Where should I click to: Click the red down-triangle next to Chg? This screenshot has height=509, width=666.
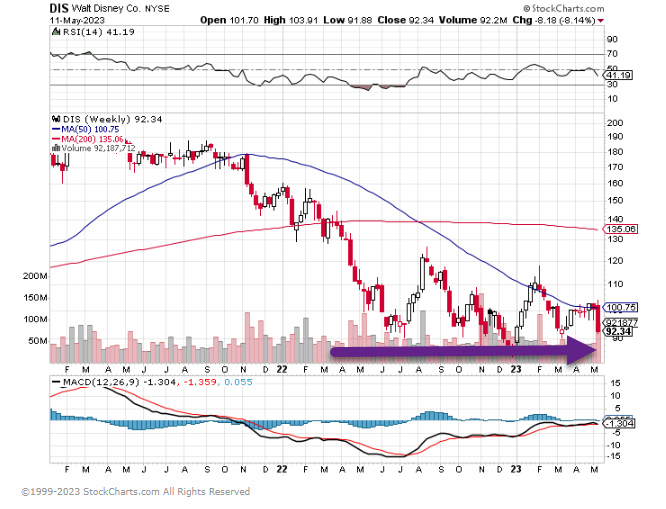[601, 20]
